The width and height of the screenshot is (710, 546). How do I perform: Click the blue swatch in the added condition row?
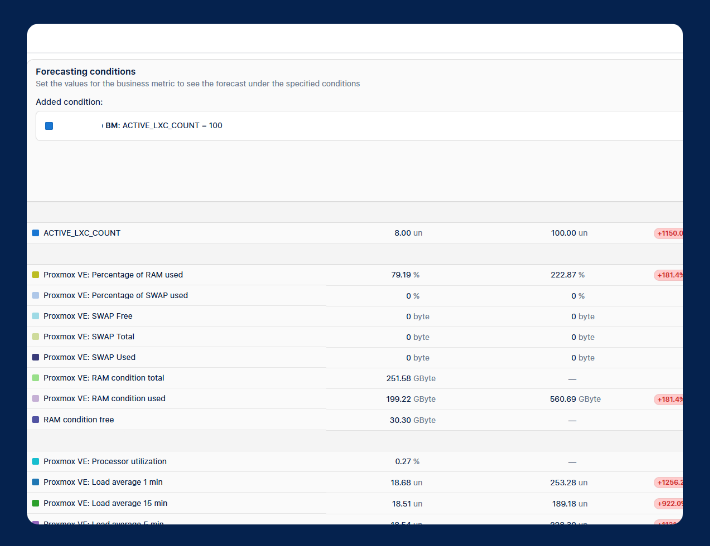pos(49,126)
